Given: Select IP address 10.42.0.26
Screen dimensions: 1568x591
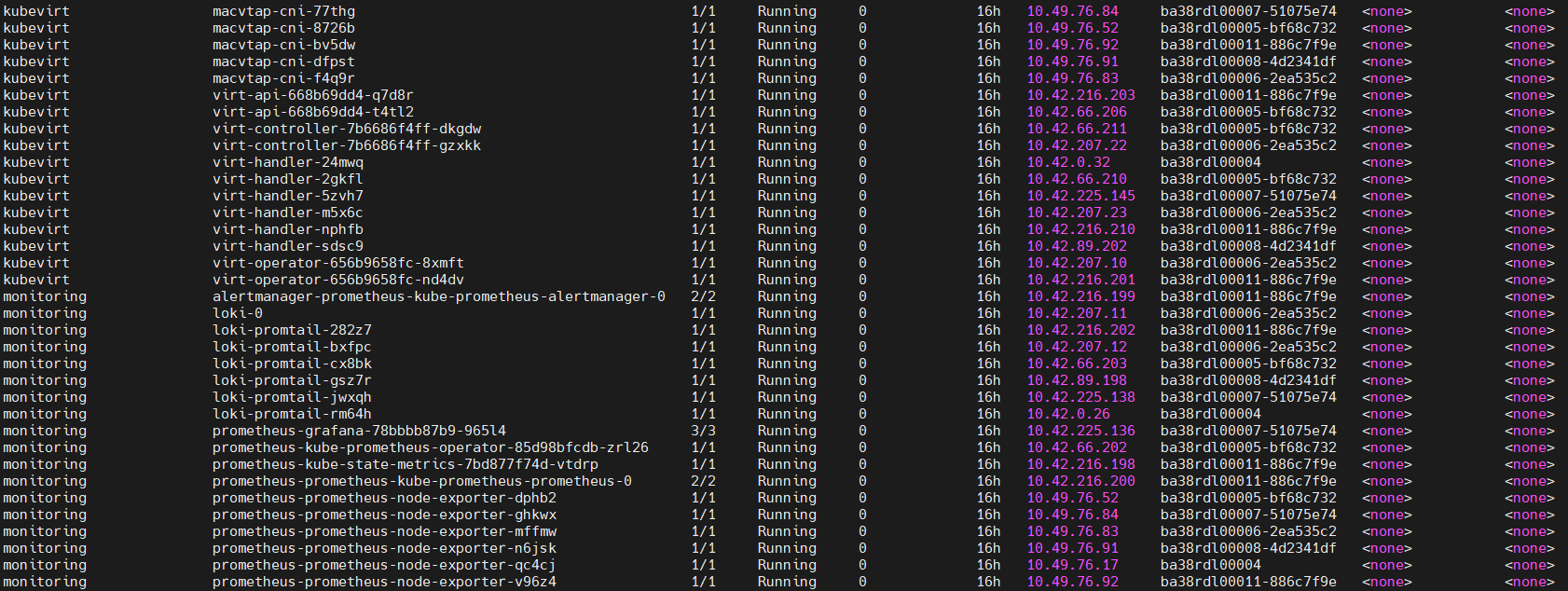Looking at the screenshot, I should pyautogui.click(x=1068, y=414).
